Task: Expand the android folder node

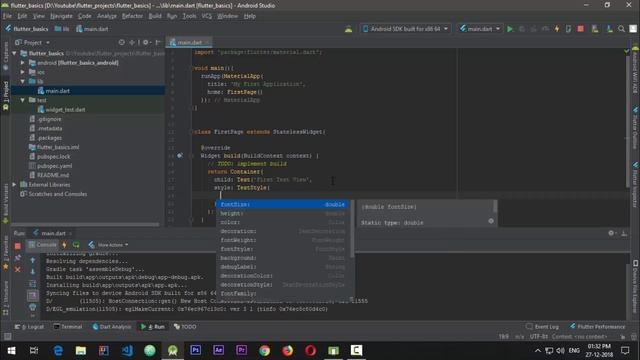Action: (x=23, y=63)
